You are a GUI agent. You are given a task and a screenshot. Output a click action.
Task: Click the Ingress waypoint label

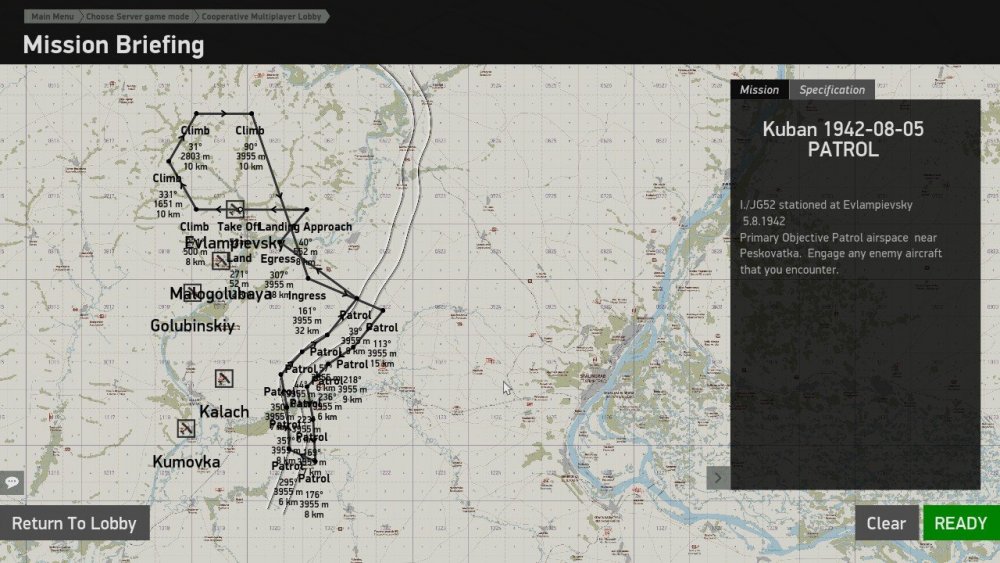(x=307, y=296)
